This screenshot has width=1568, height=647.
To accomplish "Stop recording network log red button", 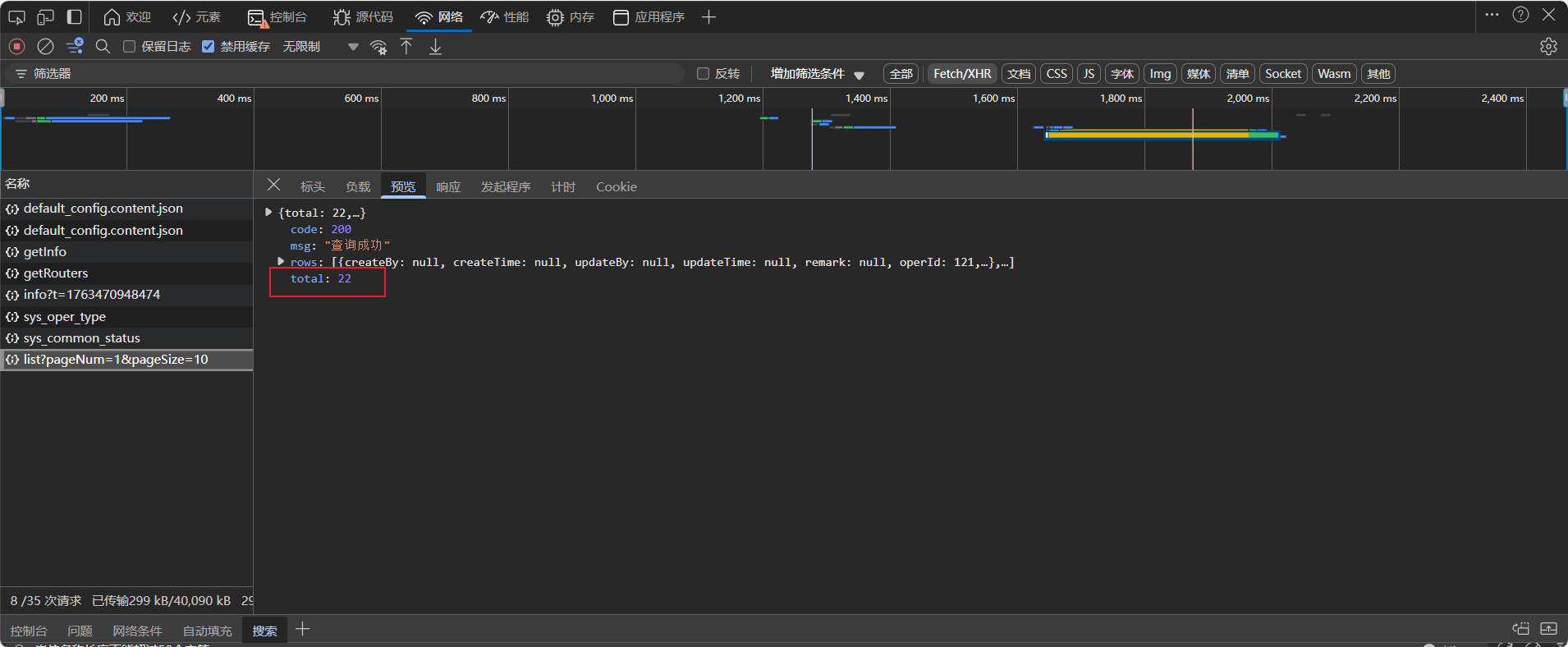I will point(16,46).
